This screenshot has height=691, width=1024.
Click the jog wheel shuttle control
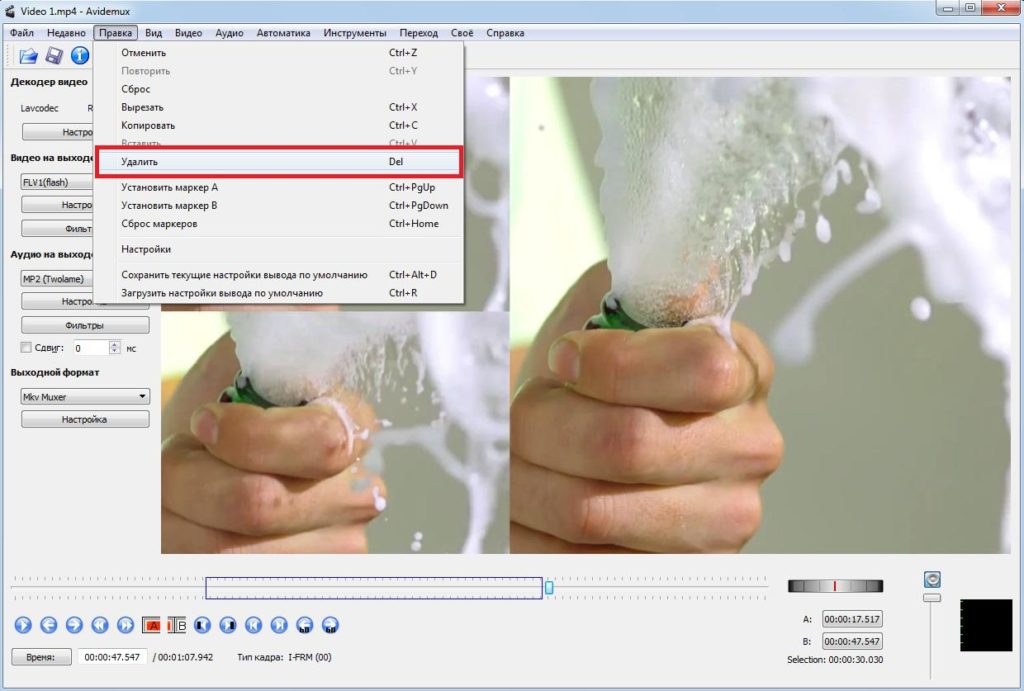click(x=835, y=586)
